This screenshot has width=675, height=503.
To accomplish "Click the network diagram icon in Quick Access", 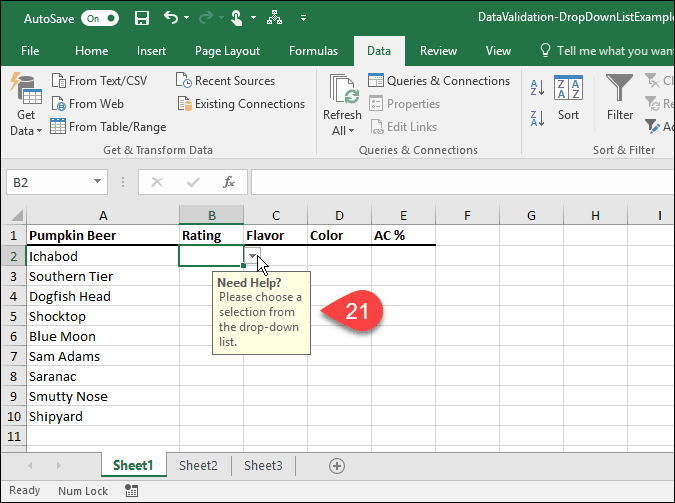I will [x=274, y=18].
